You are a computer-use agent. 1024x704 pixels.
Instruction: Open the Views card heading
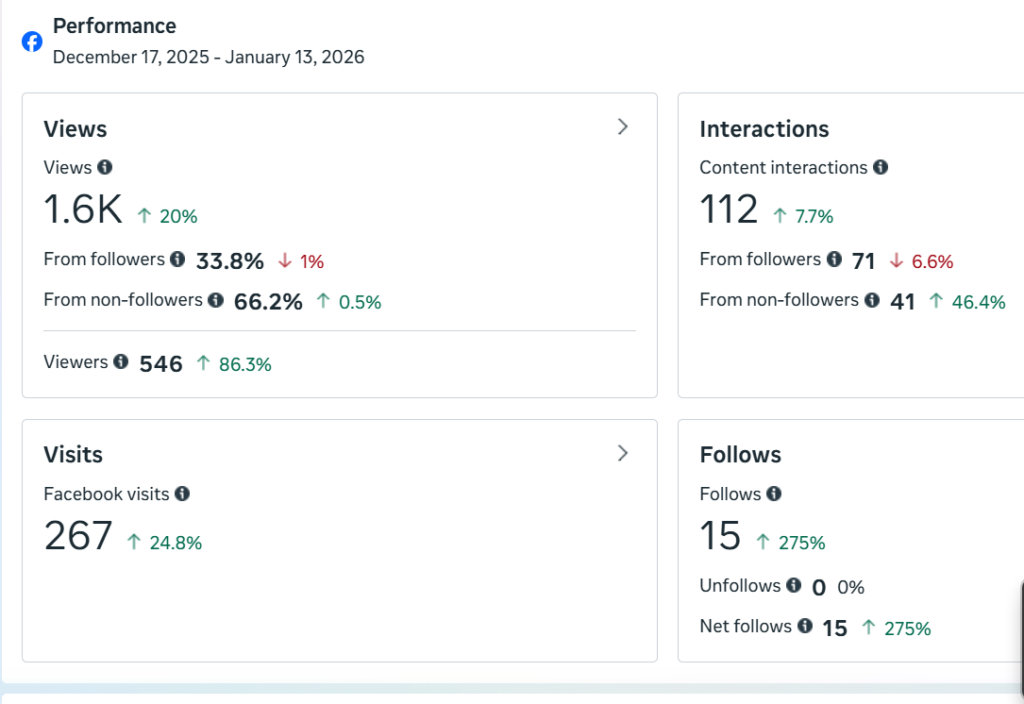[x=75, y=129]
